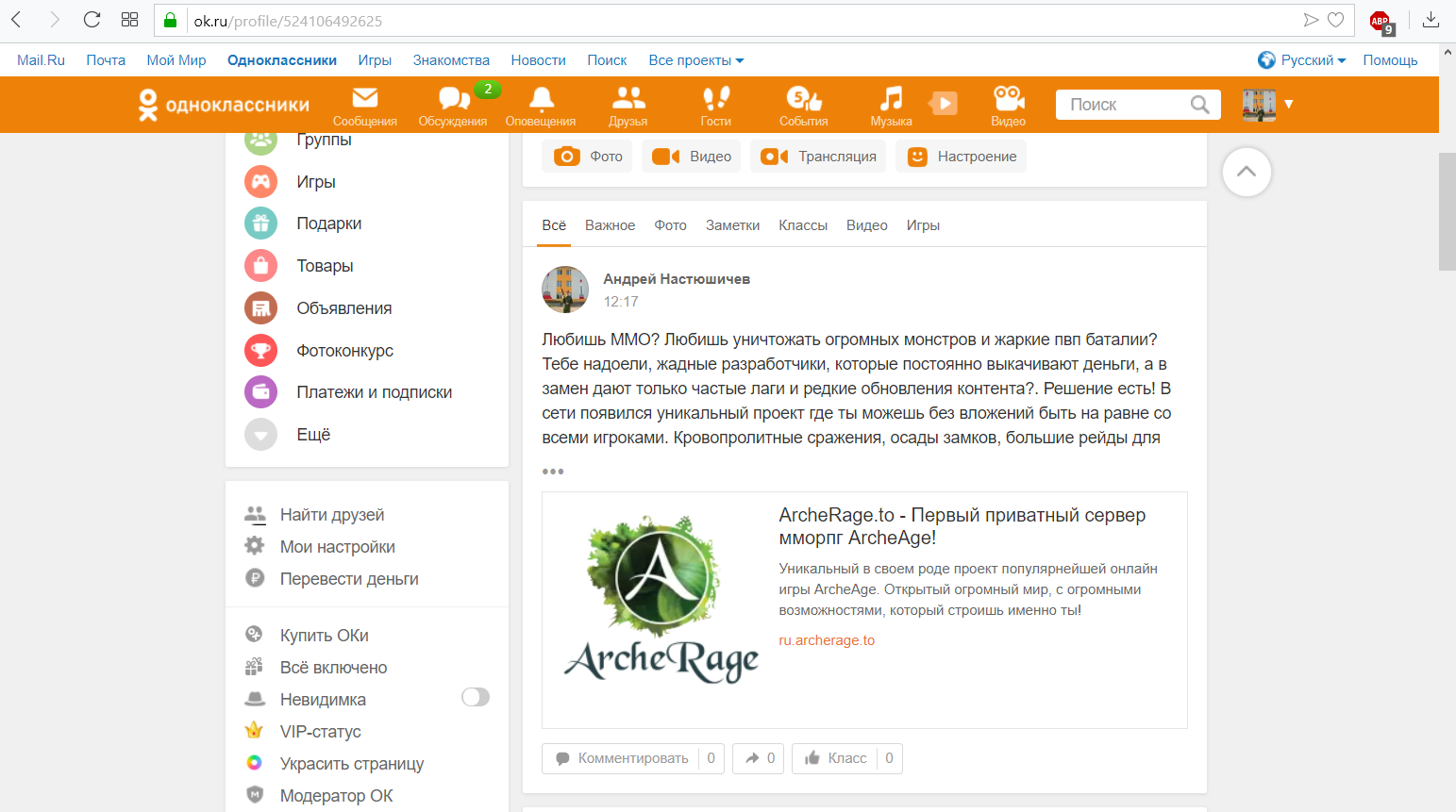Click the Трансляция broadcast button
1456x812 pixels.
pos(818,157)
